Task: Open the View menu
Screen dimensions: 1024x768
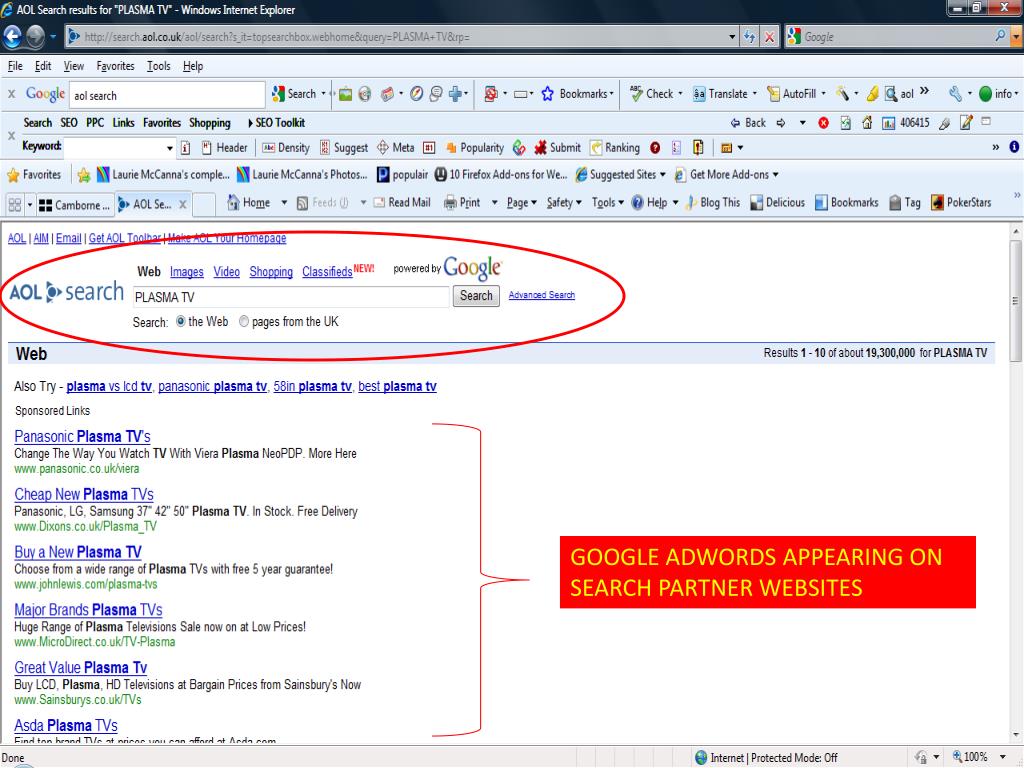Action: (74, 66)
